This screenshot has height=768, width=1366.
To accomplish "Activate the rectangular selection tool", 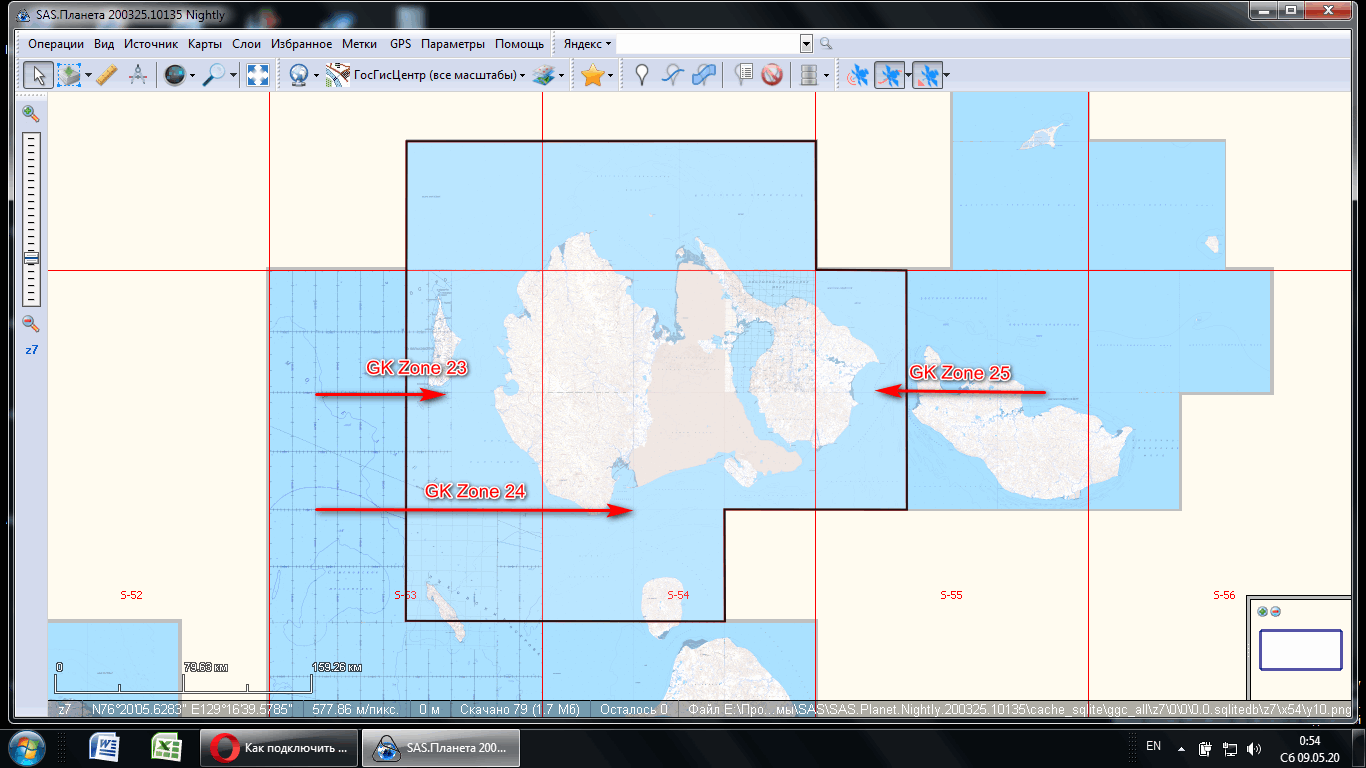I will pyautogui.click(x=69, y=75).
